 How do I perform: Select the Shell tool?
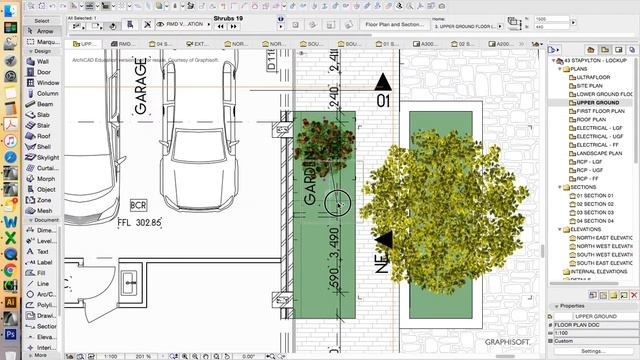tap(42, 147)
